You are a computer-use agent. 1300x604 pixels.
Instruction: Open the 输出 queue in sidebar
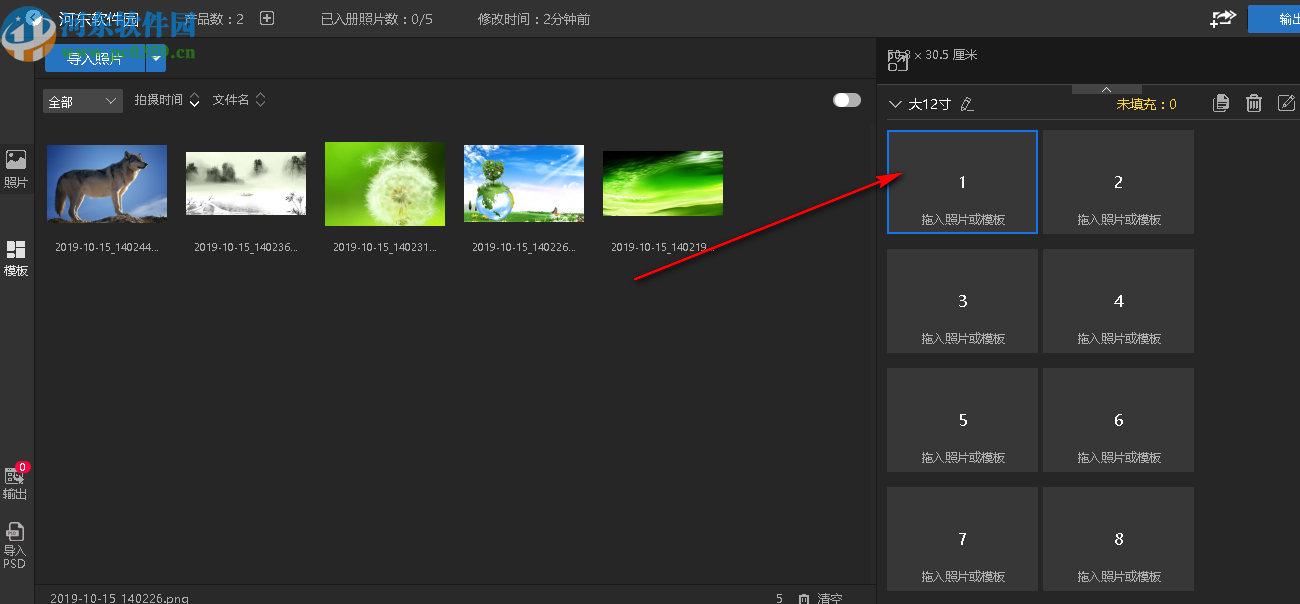coord(15,483)
